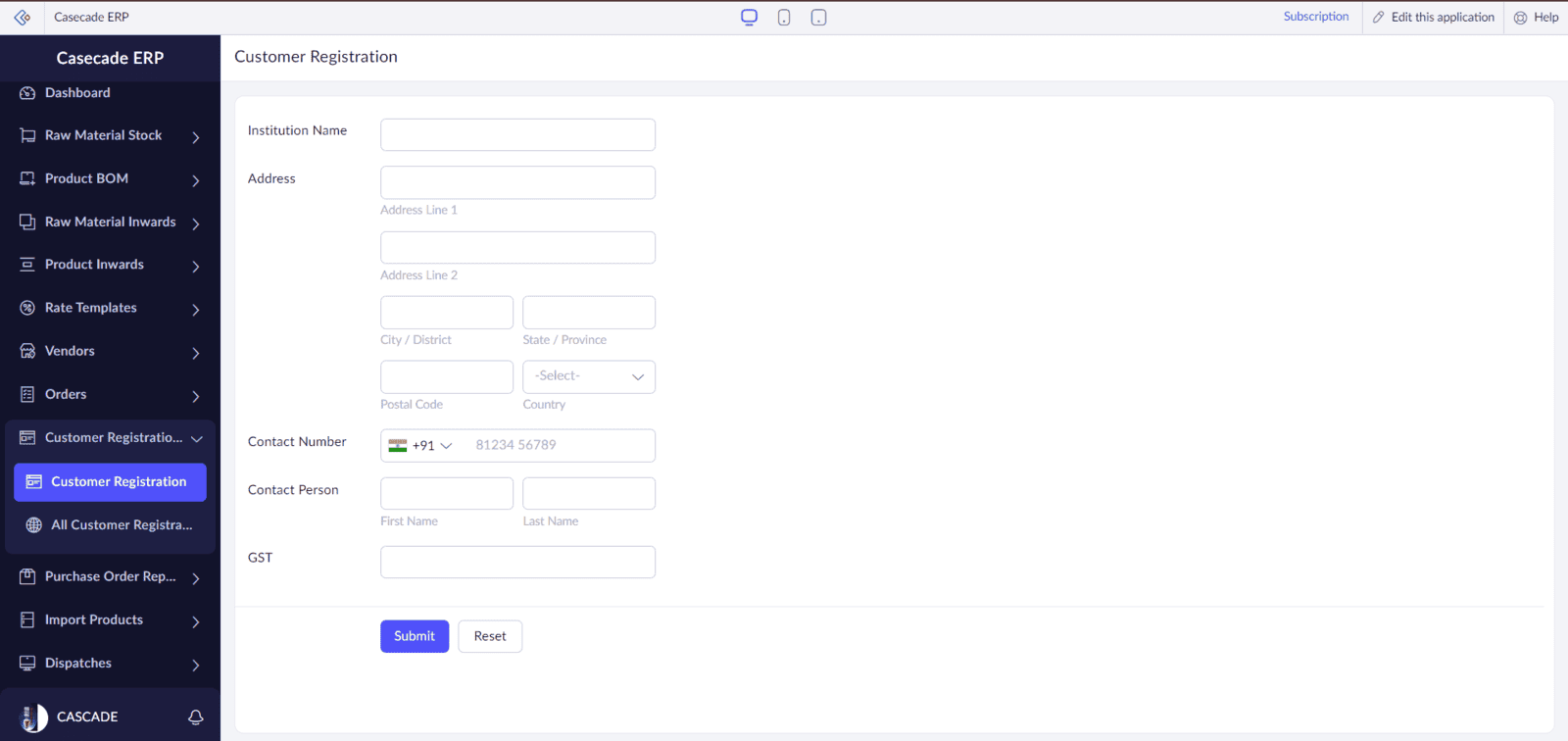Submit the customer registration form

pos(415,636)
